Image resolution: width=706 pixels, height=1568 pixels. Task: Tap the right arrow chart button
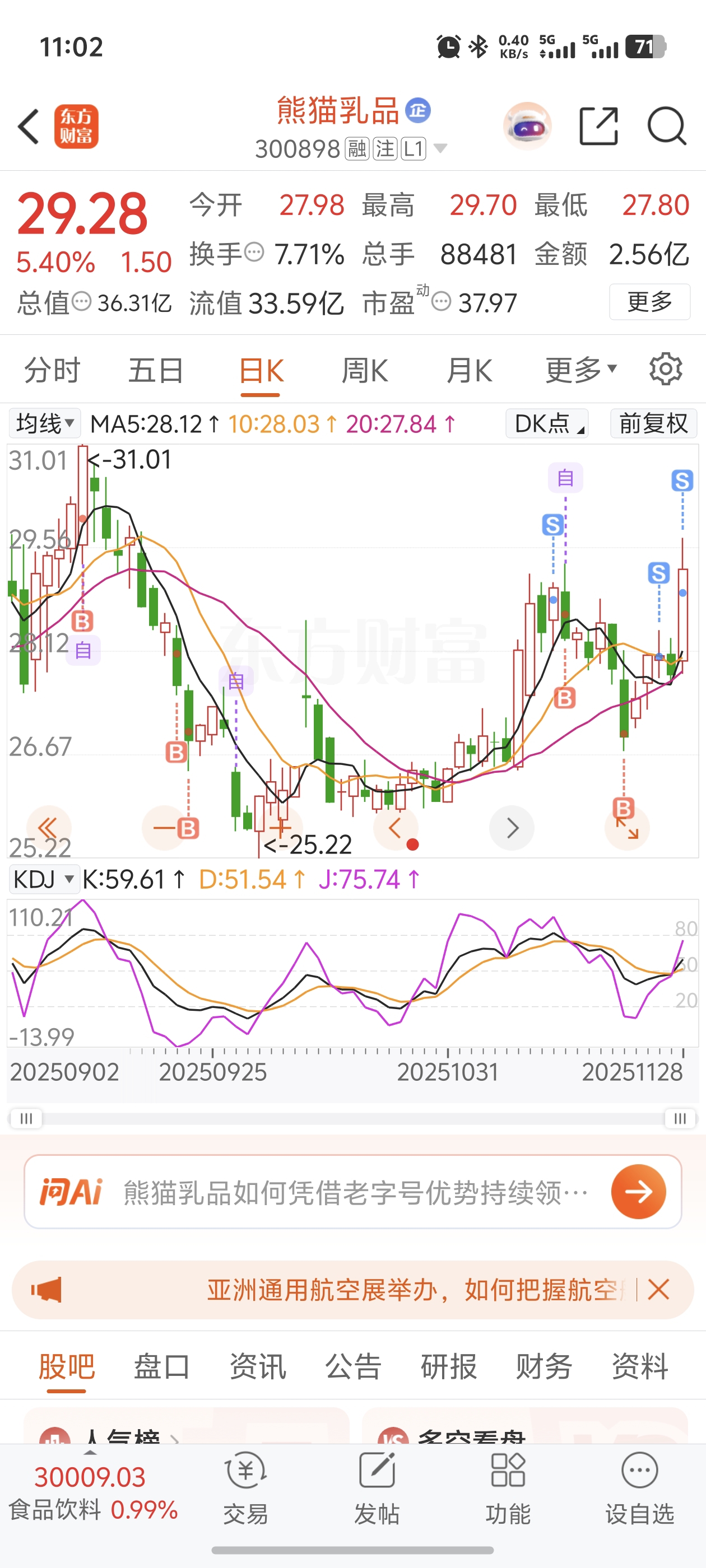[x=512, y=828]
